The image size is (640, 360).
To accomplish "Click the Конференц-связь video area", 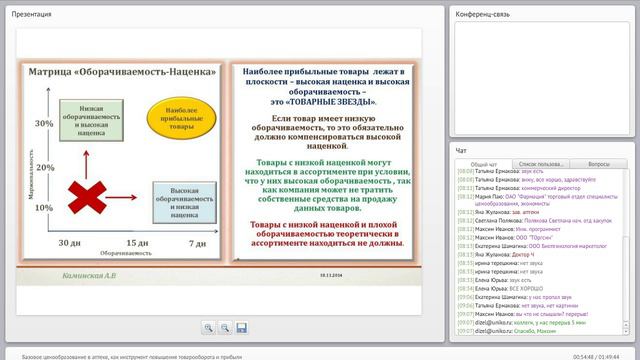I will point(542,78).
